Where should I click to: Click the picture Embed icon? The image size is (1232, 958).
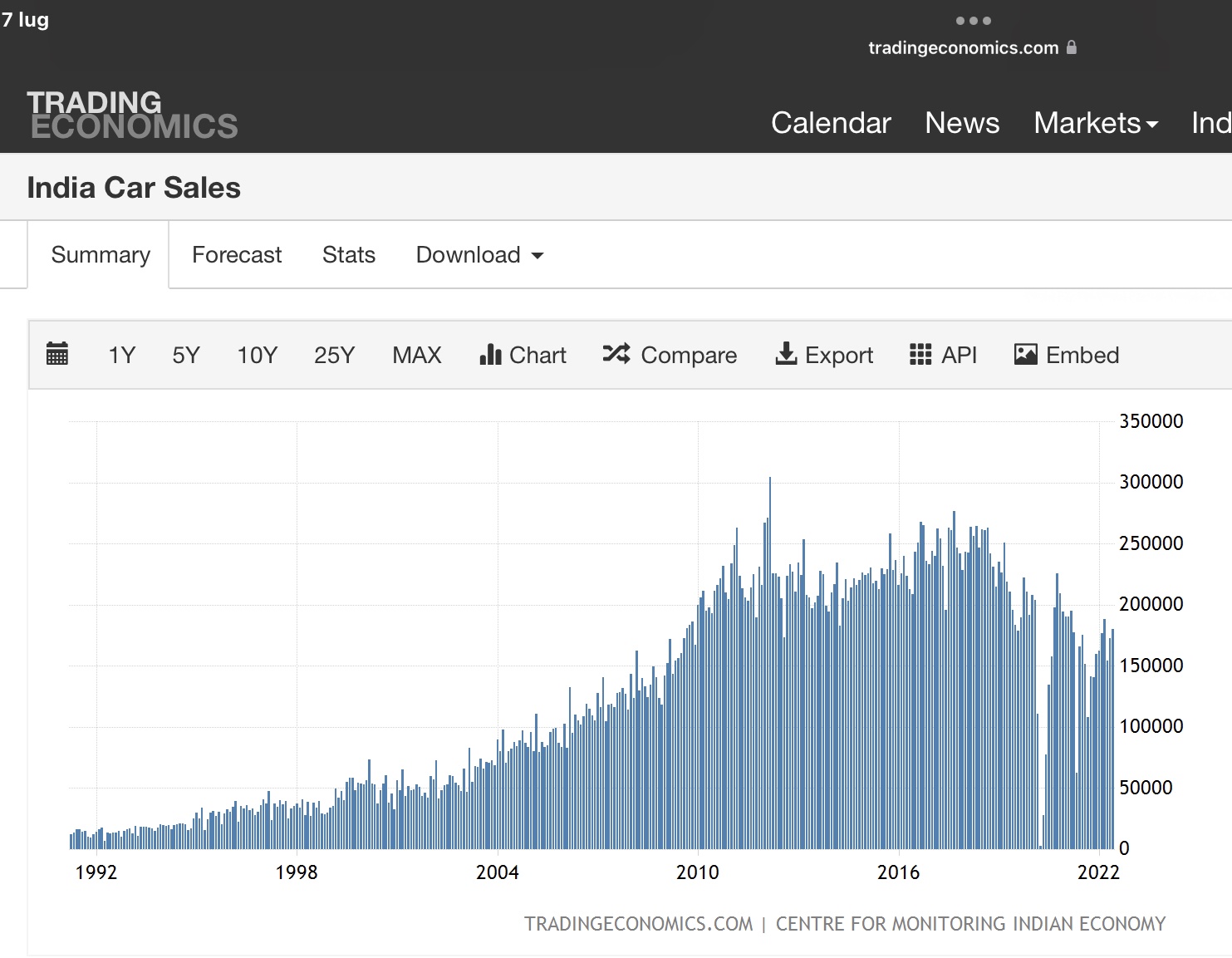(x=1026, y=355)
